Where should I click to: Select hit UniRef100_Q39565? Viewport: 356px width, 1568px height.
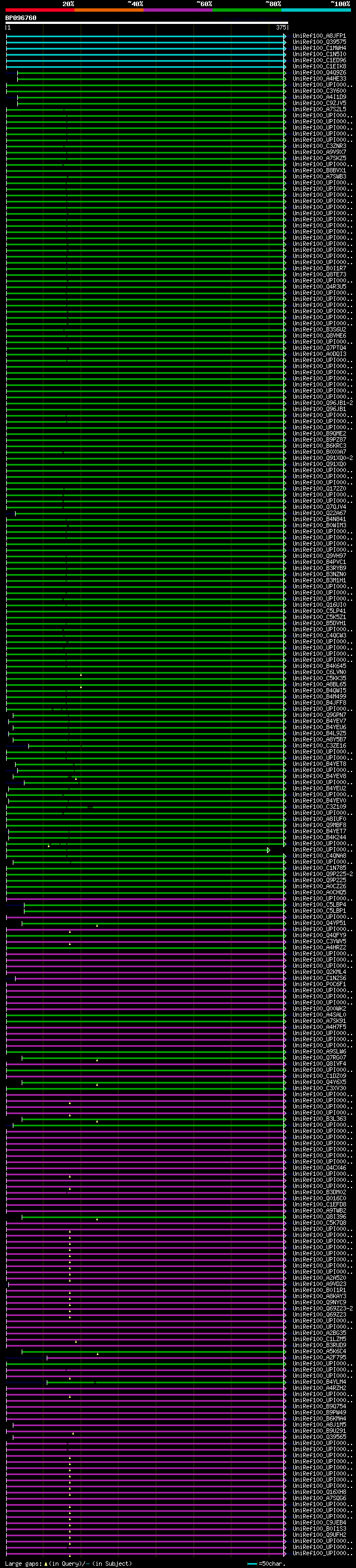click(x=319, y=1437)
